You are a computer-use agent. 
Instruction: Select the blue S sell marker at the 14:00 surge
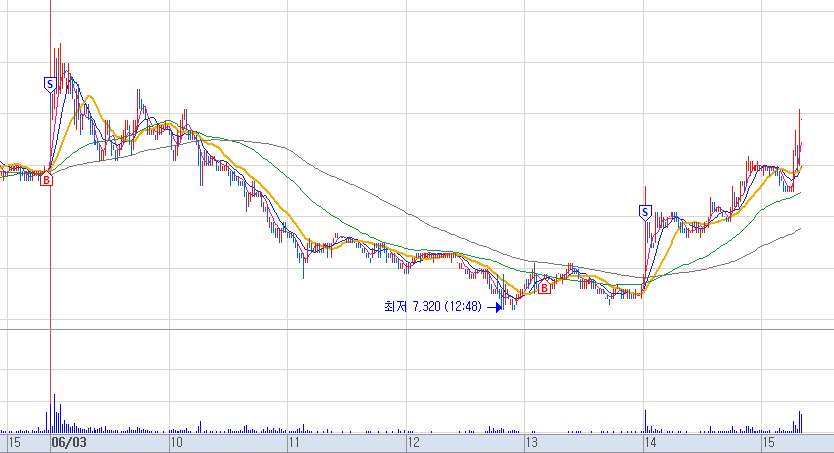point(645,213)
